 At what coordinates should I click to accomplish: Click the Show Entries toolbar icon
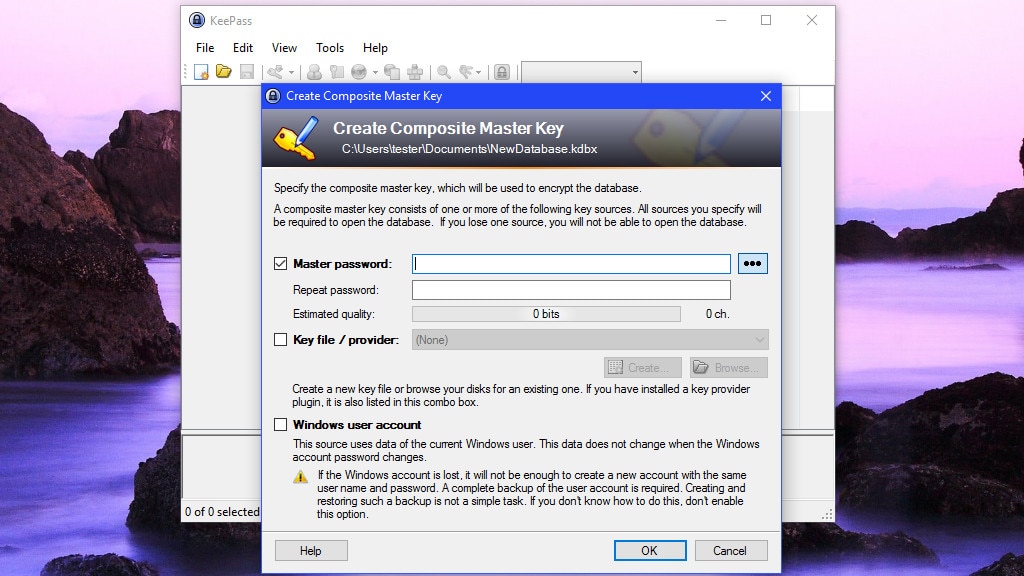(466, 72)
